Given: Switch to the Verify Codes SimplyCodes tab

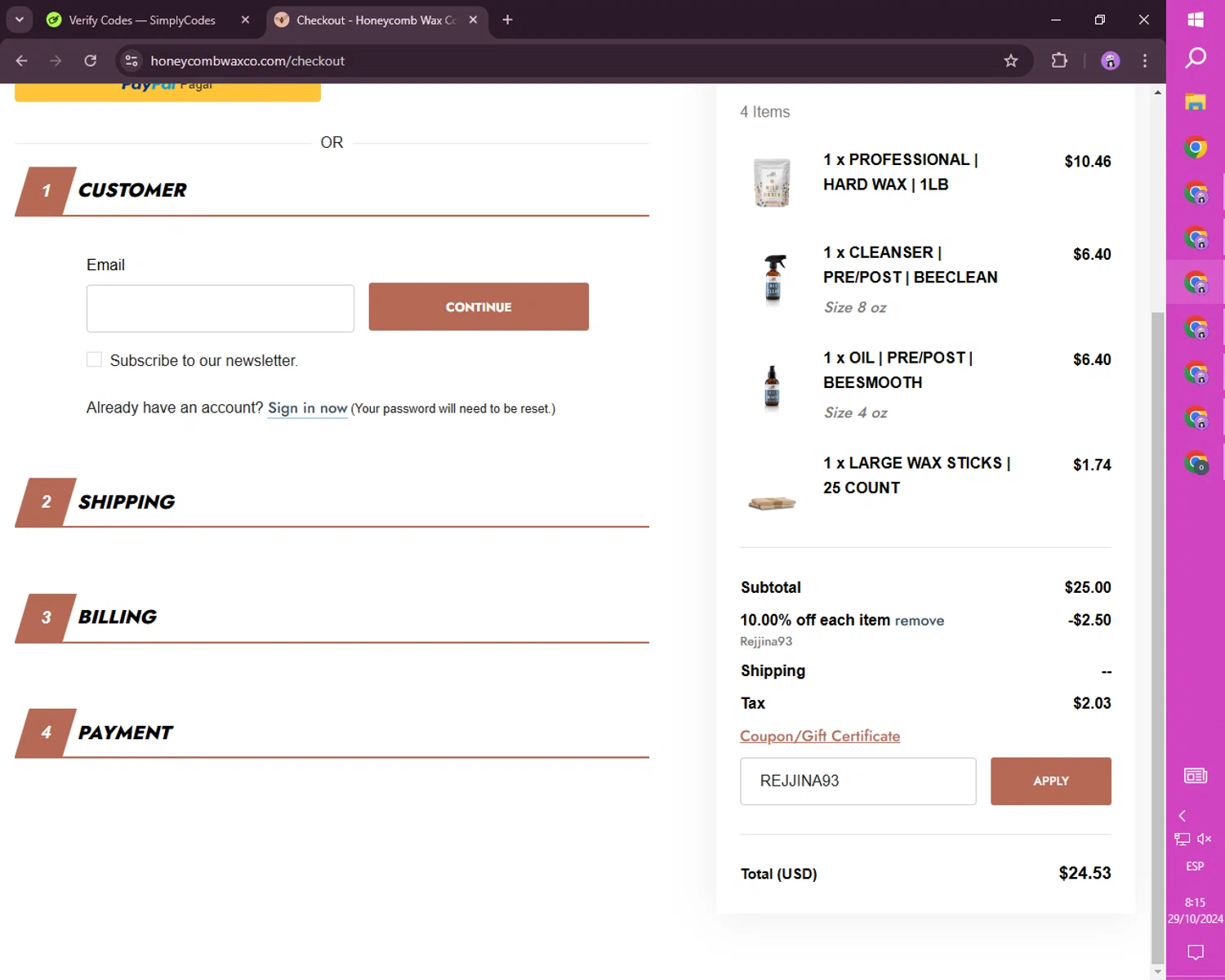Looking at the screenshot, I should [142, 20].
